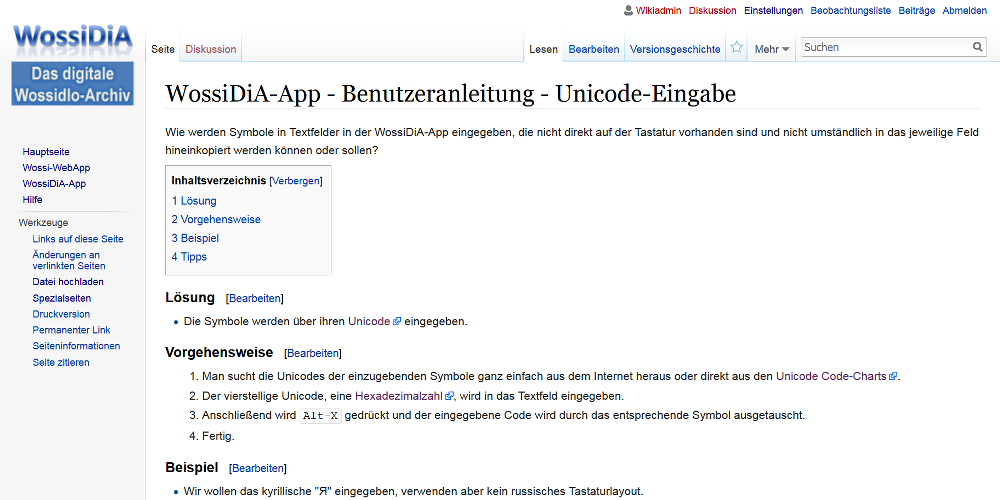Jump to contents entry 4 Tipps

click(189, 256)
